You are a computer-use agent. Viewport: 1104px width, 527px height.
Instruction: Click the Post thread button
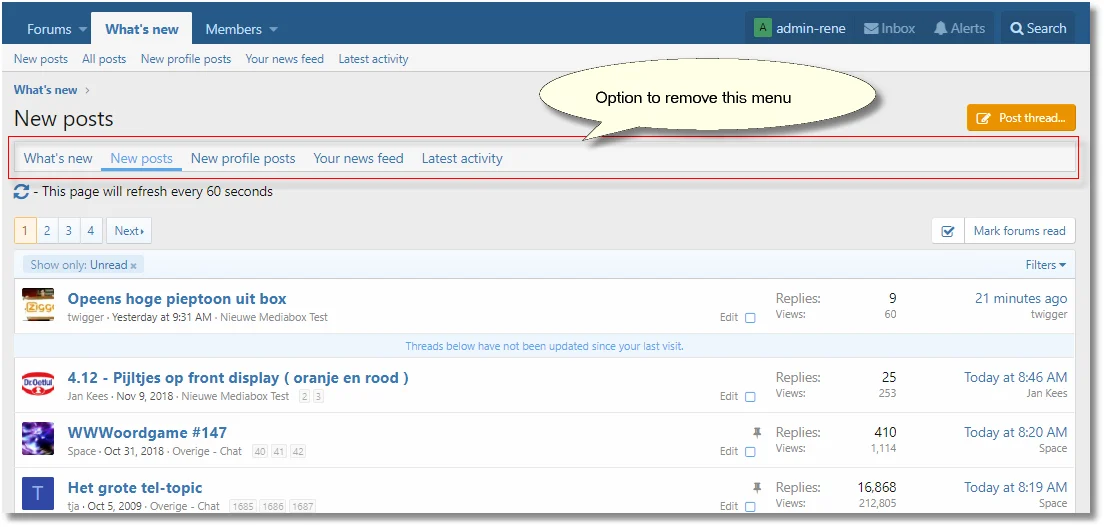tap(1021, 118)
